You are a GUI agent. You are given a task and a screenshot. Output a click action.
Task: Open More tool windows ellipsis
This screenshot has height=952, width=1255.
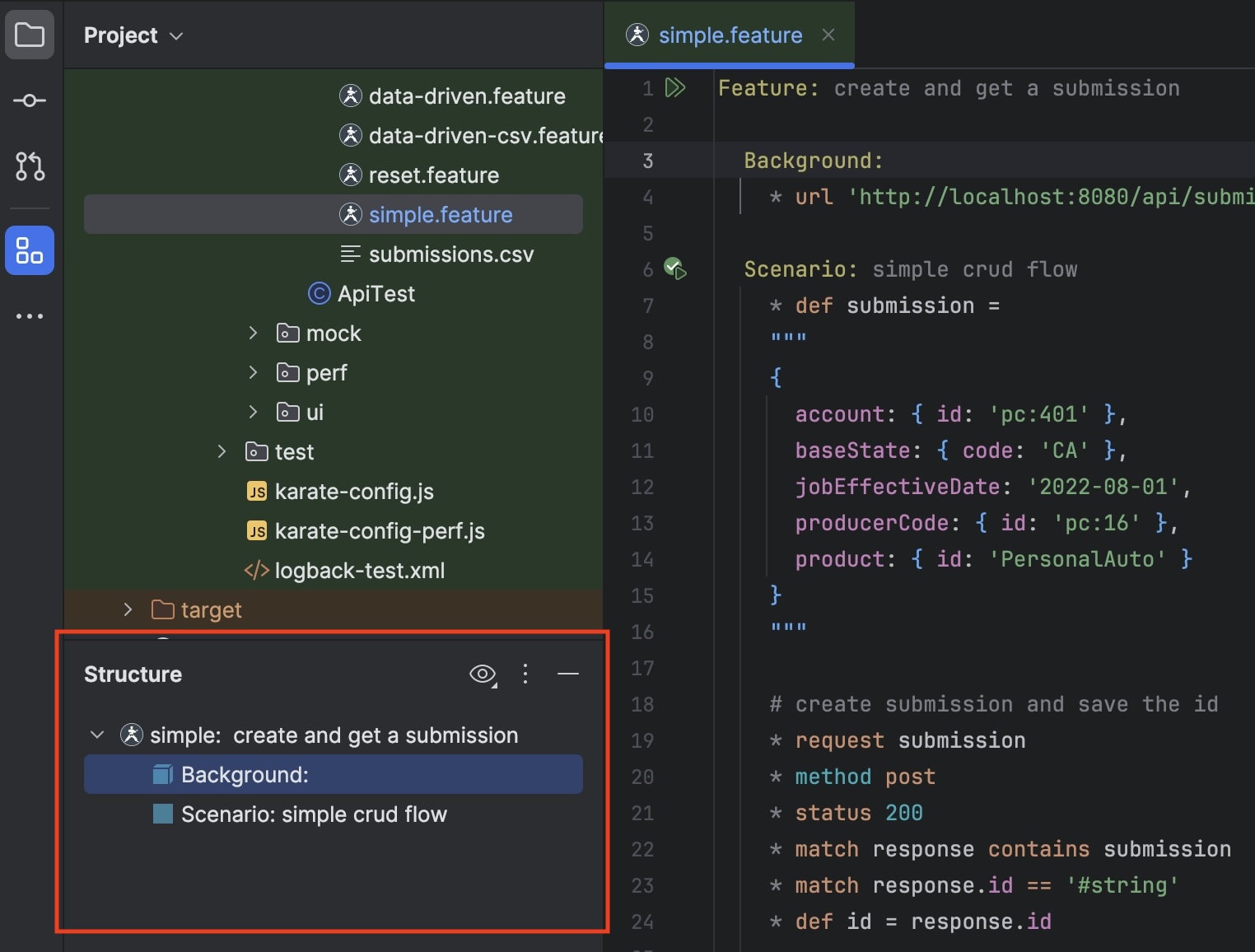30,316
